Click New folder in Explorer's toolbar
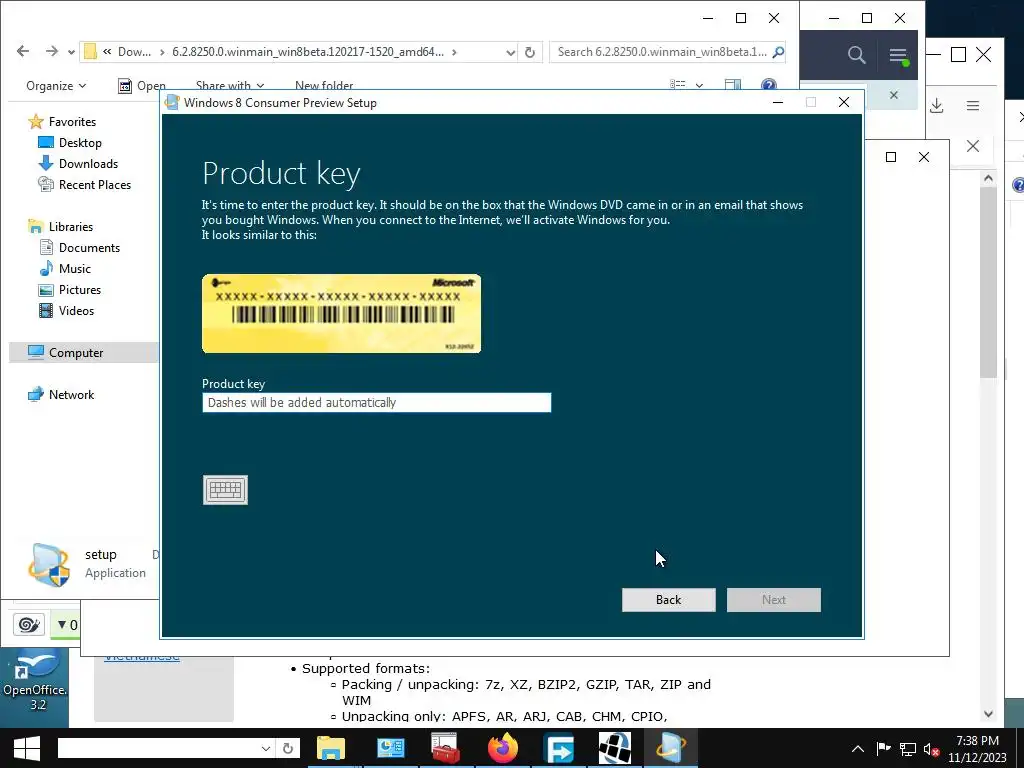 click(324, 86)
